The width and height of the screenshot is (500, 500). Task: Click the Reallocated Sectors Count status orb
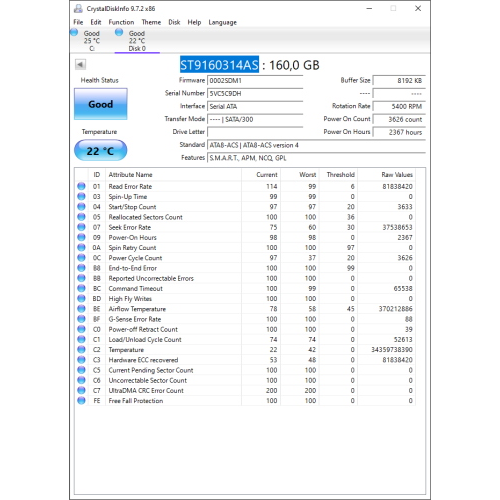(x=81, y=217)
